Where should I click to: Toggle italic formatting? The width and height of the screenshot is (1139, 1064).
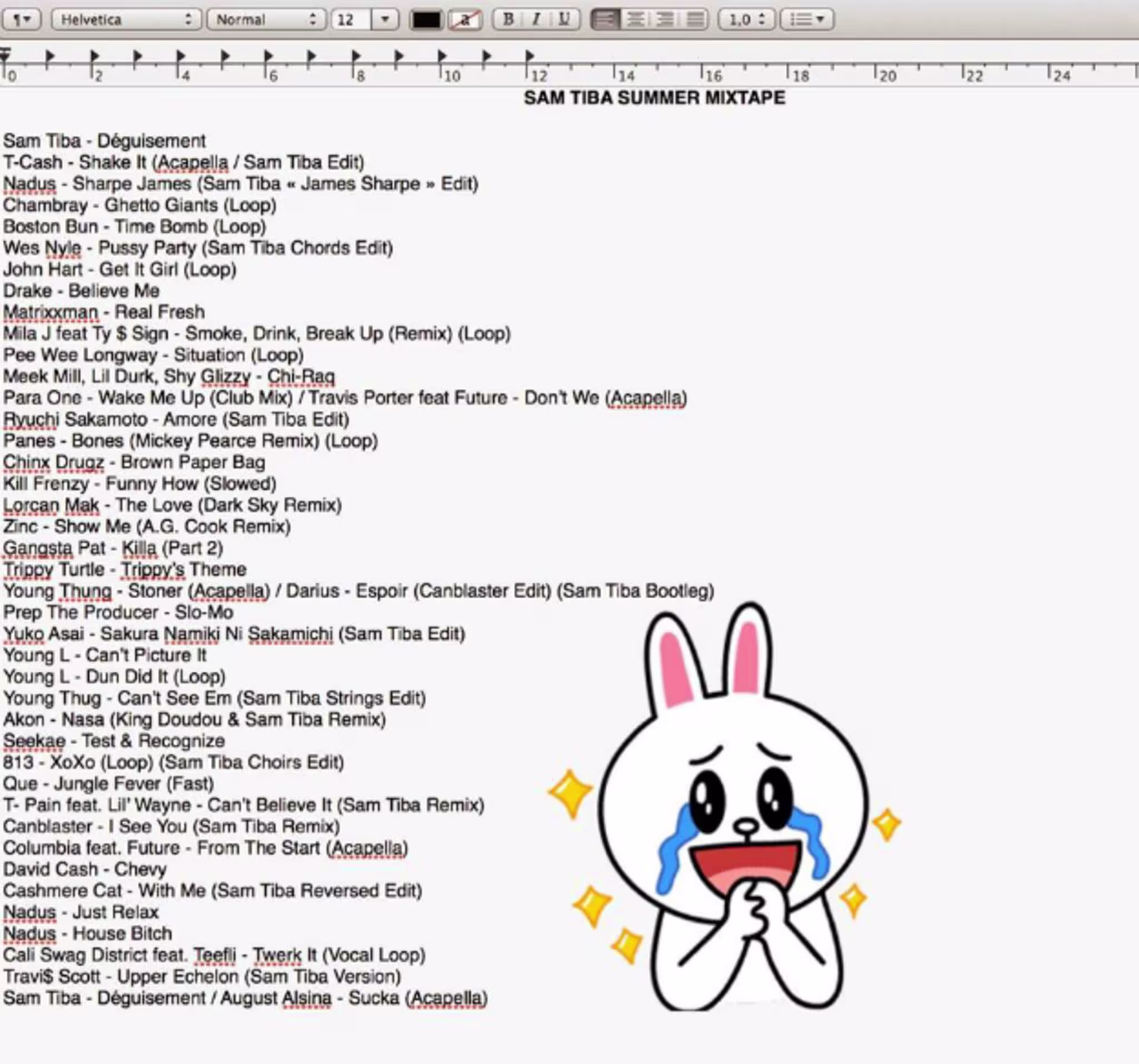coord(536,19)
